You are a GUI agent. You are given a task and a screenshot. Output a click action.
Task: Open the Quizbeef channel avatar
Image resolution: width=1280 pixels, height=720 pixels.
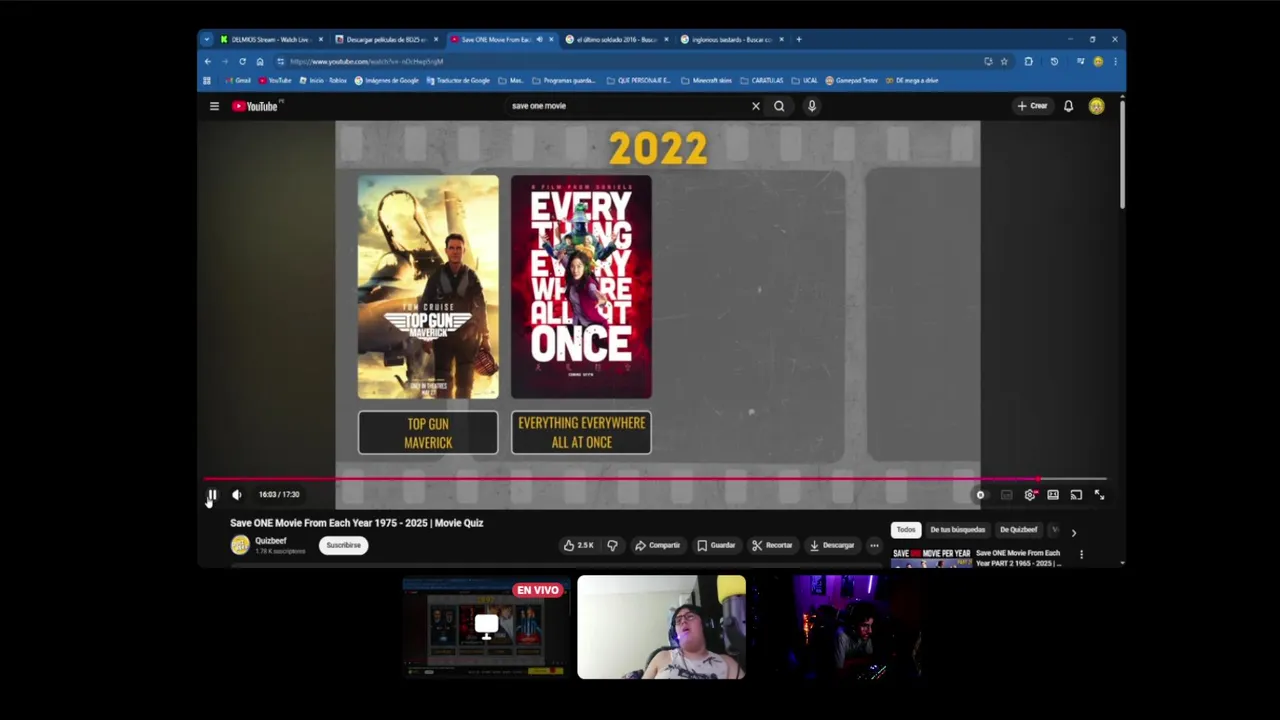pyautogui.click(x=240, y=545)
